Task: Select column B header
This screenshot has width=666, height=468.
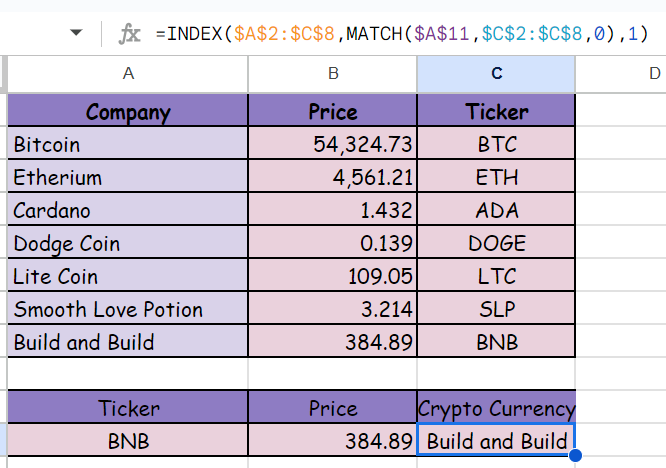Action: point(333,73)
